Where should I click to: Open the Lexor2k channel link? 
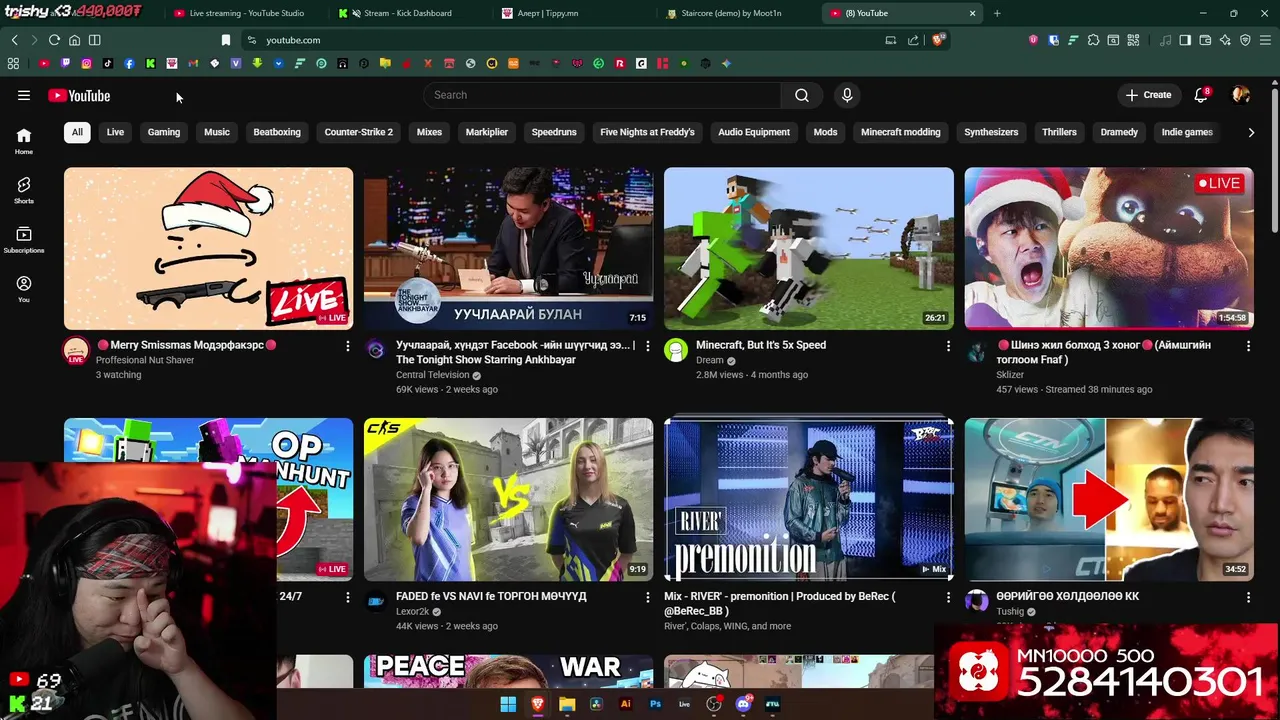[x=412, y=611]
